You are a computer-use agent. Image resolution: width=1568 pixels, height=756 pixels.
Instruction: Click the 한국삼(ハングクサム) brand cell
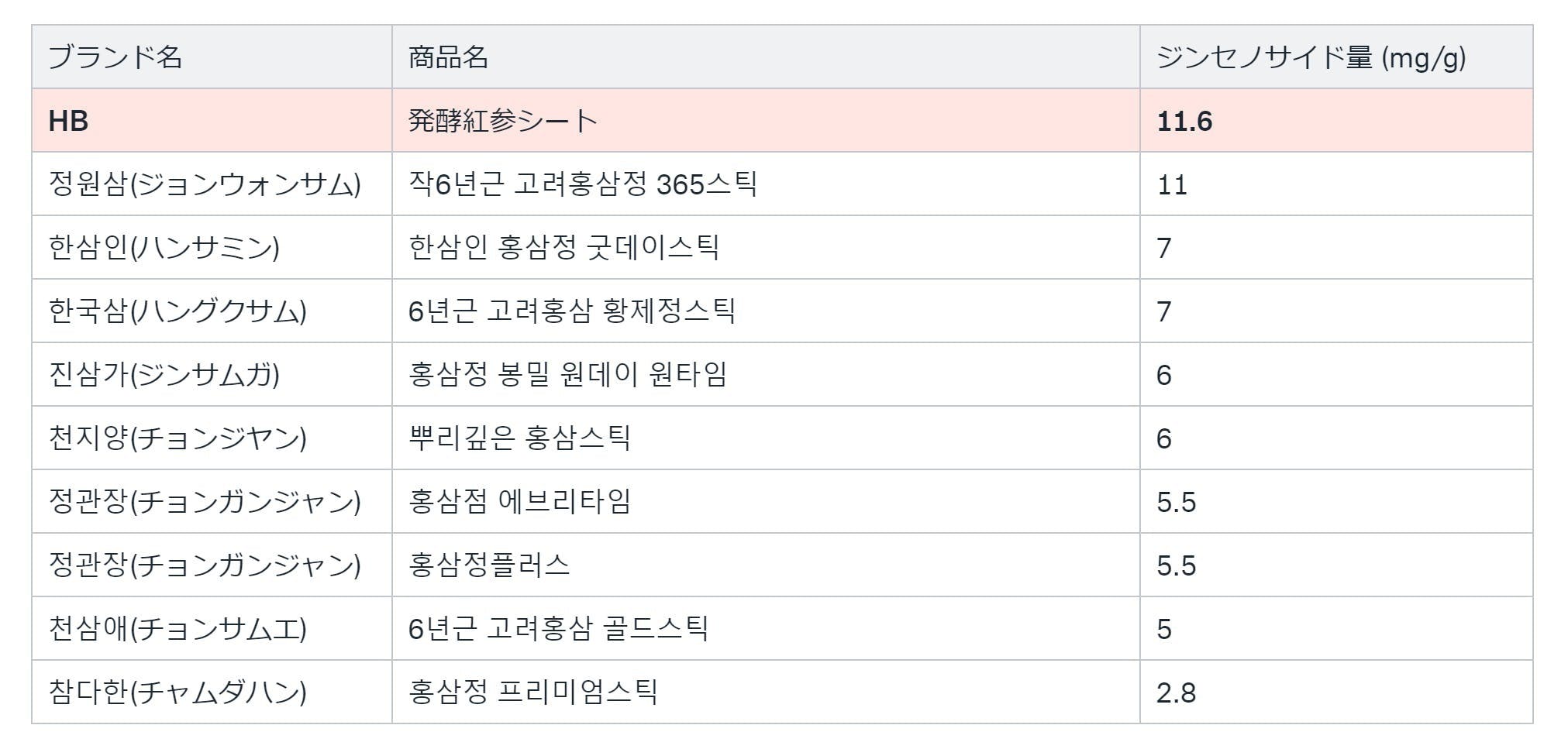(177, 311)
